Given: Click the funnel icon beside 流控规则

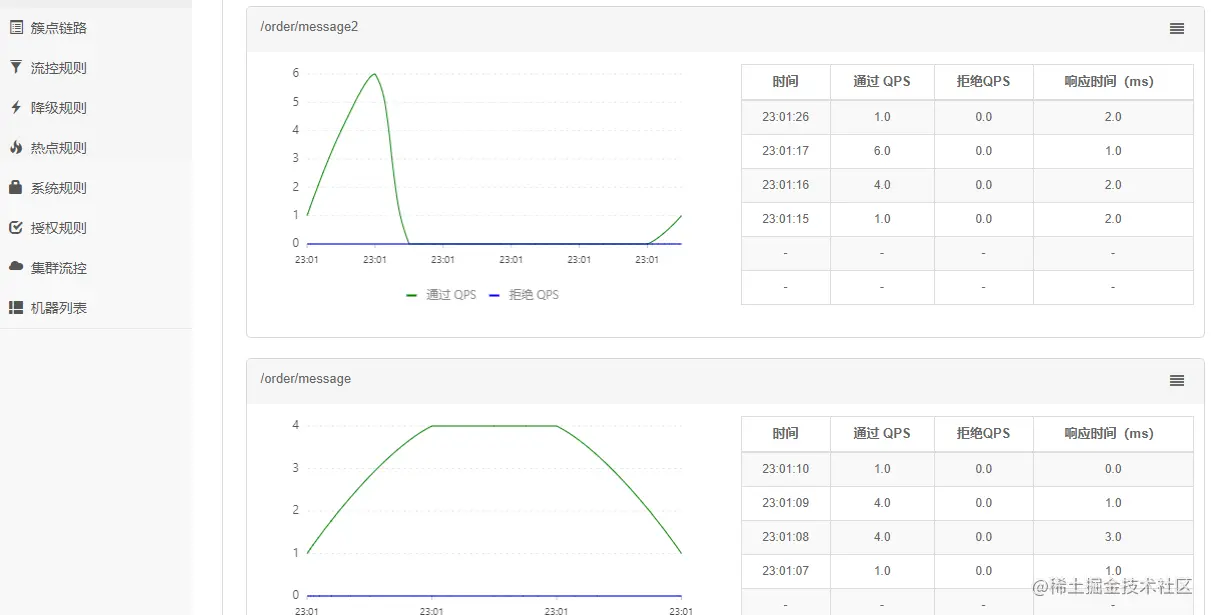Looking at the screenshot, I should click(16, 67).
